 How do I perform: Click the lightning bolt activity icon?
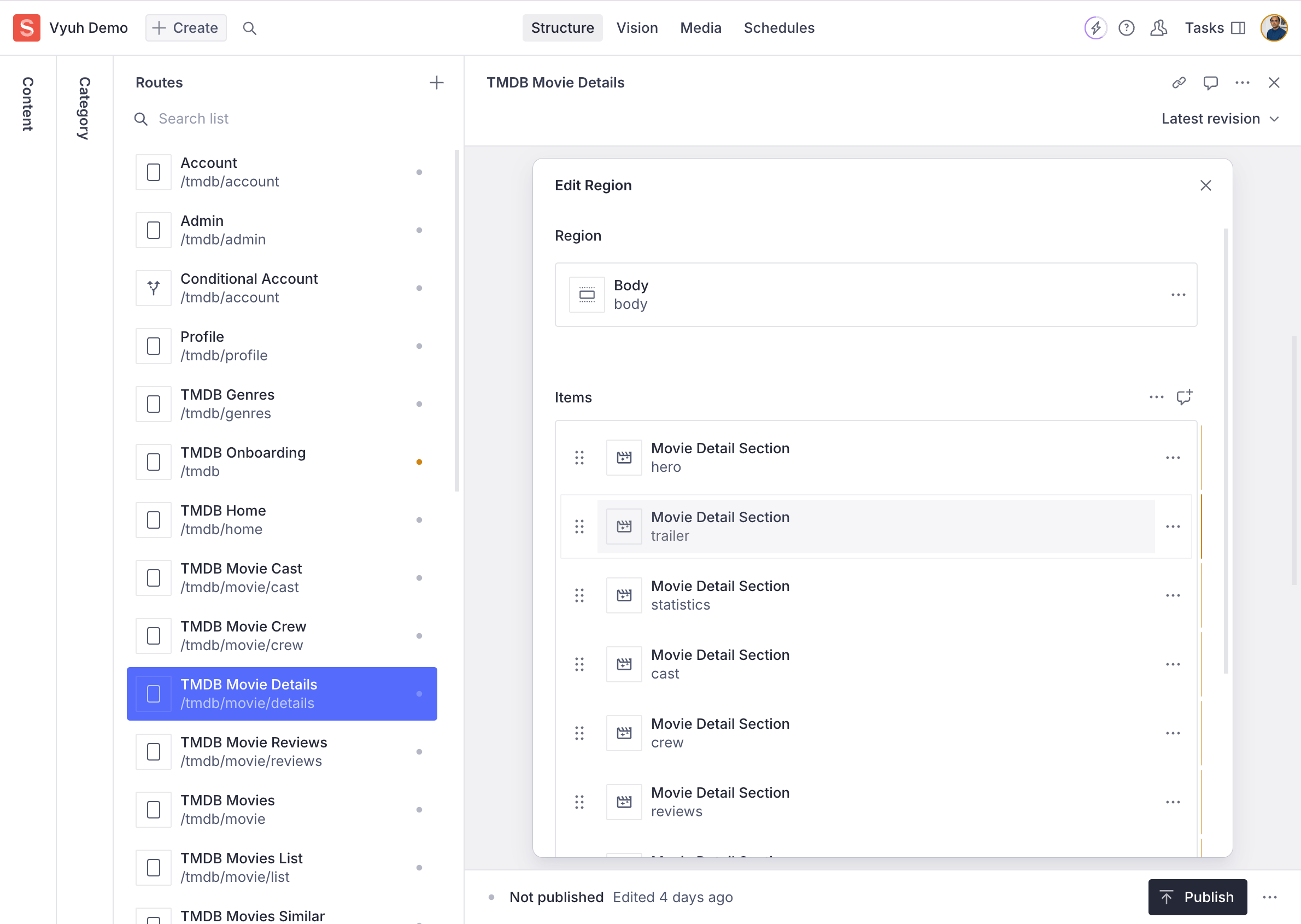[x=1094, y=28]
